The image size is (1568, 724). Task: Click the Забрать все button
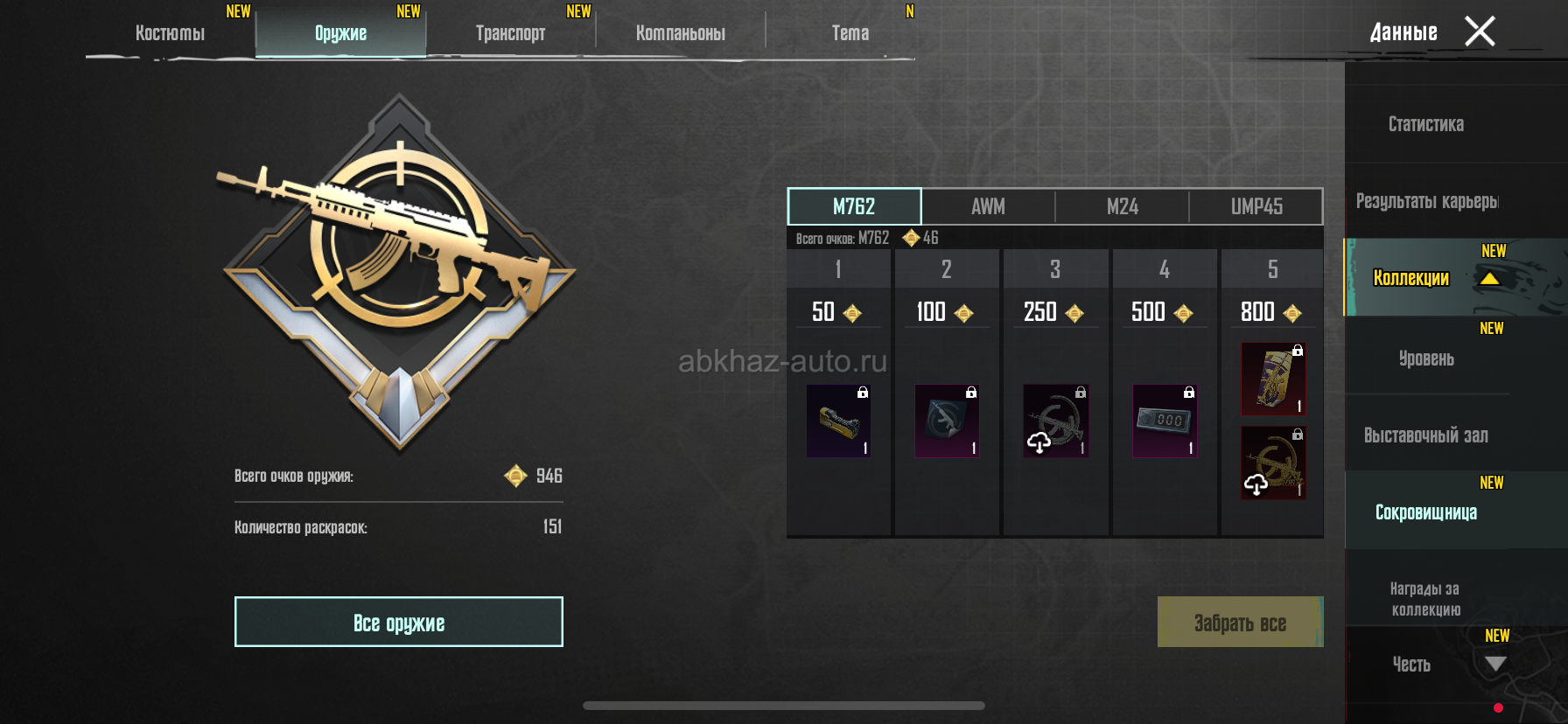tap(1240, 622)
